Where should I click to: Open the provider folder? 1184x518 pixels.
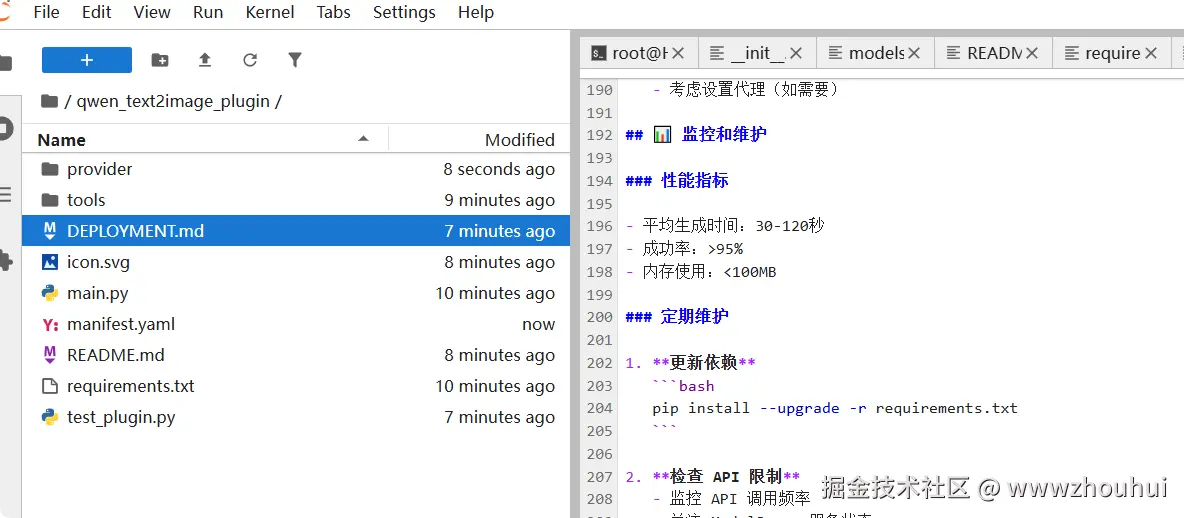click(x=296, y=169)
